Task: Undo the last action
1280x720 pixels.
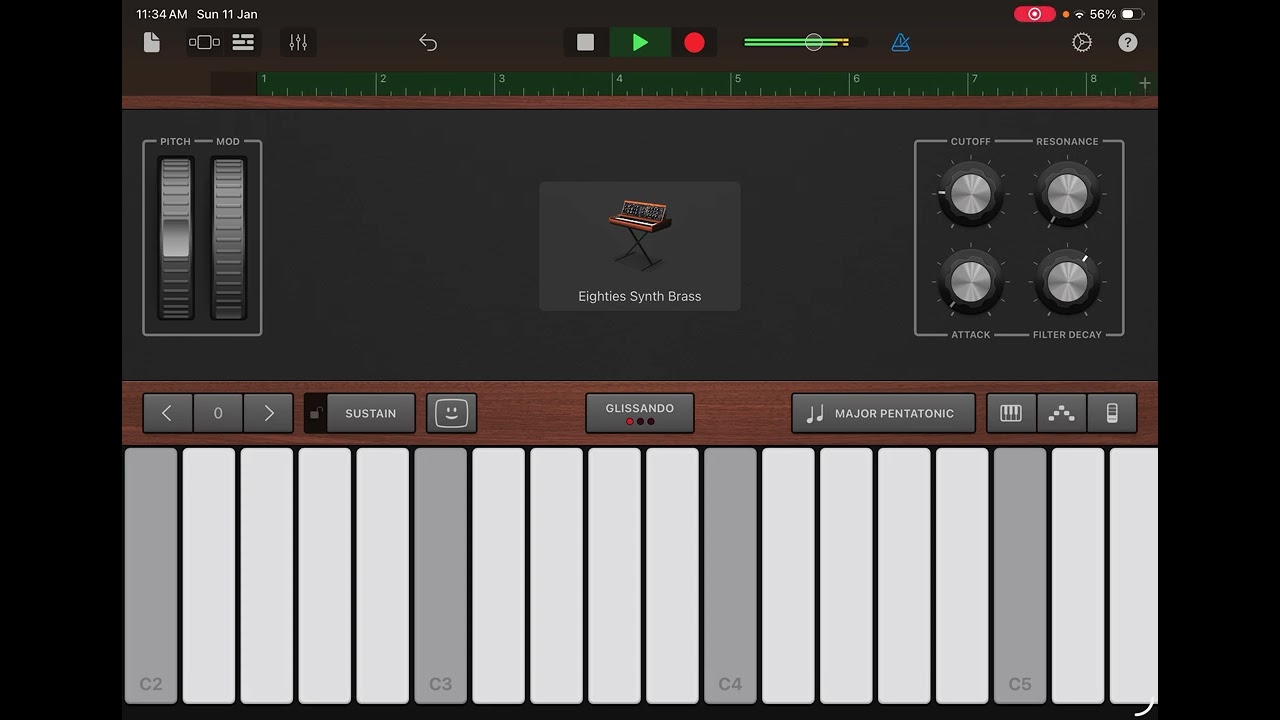Action: [x=428, y=42]
